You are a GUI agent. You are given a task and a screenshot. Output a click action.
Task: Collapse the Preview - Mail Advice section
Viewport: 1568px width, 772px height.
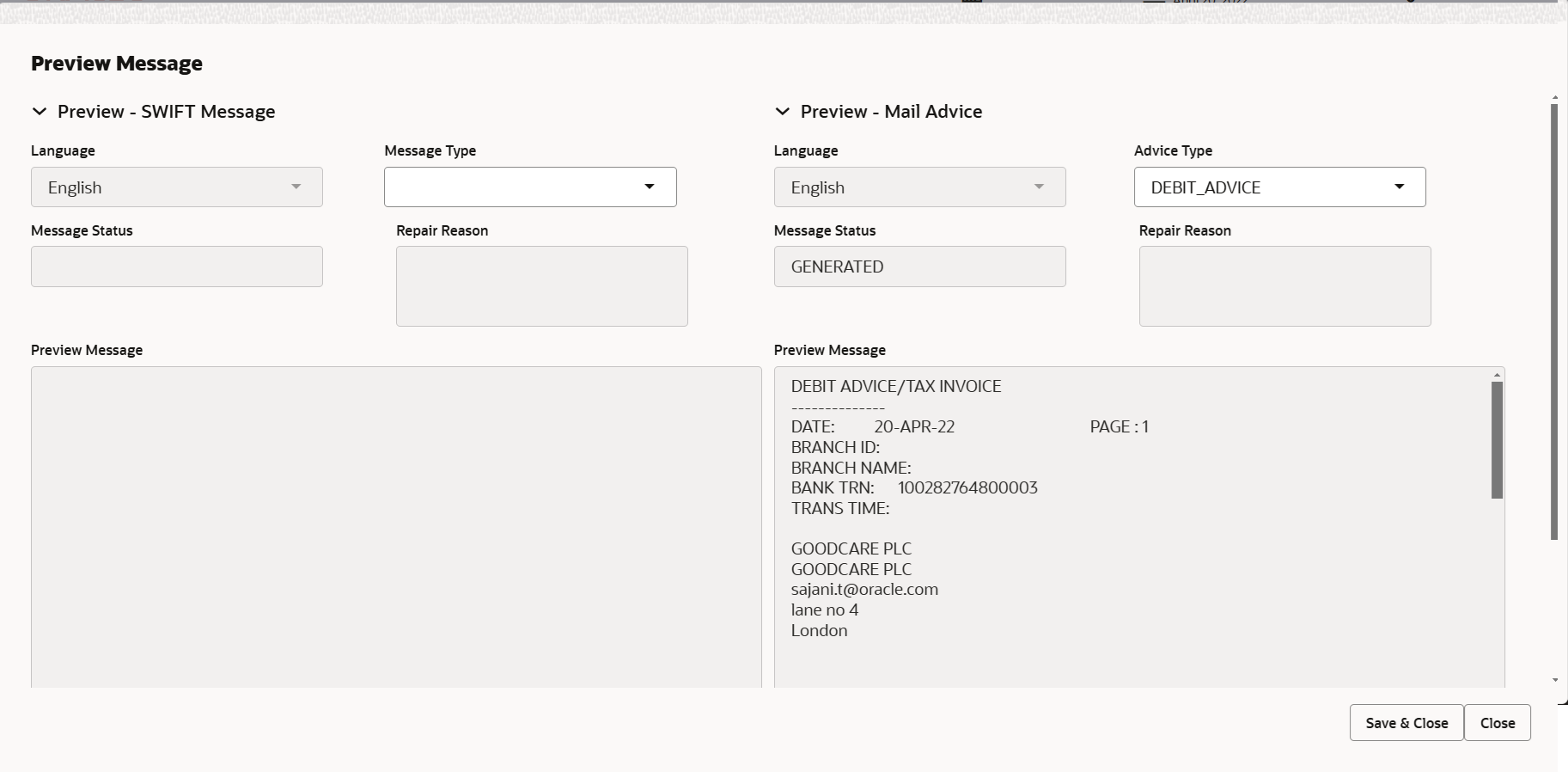click(782, 112)
